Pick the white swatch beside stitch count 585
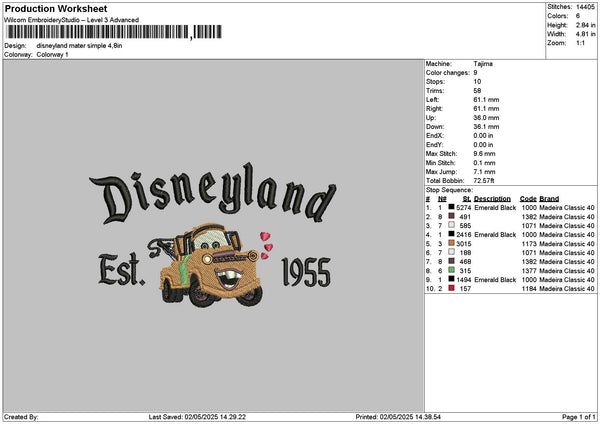 pyautogui.click(x=452, y=225)
